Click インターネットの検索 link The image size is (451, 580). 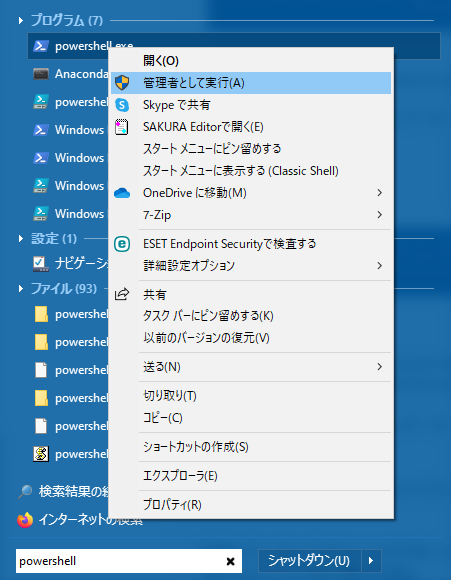pyautogui.click(x=91, y=520)
